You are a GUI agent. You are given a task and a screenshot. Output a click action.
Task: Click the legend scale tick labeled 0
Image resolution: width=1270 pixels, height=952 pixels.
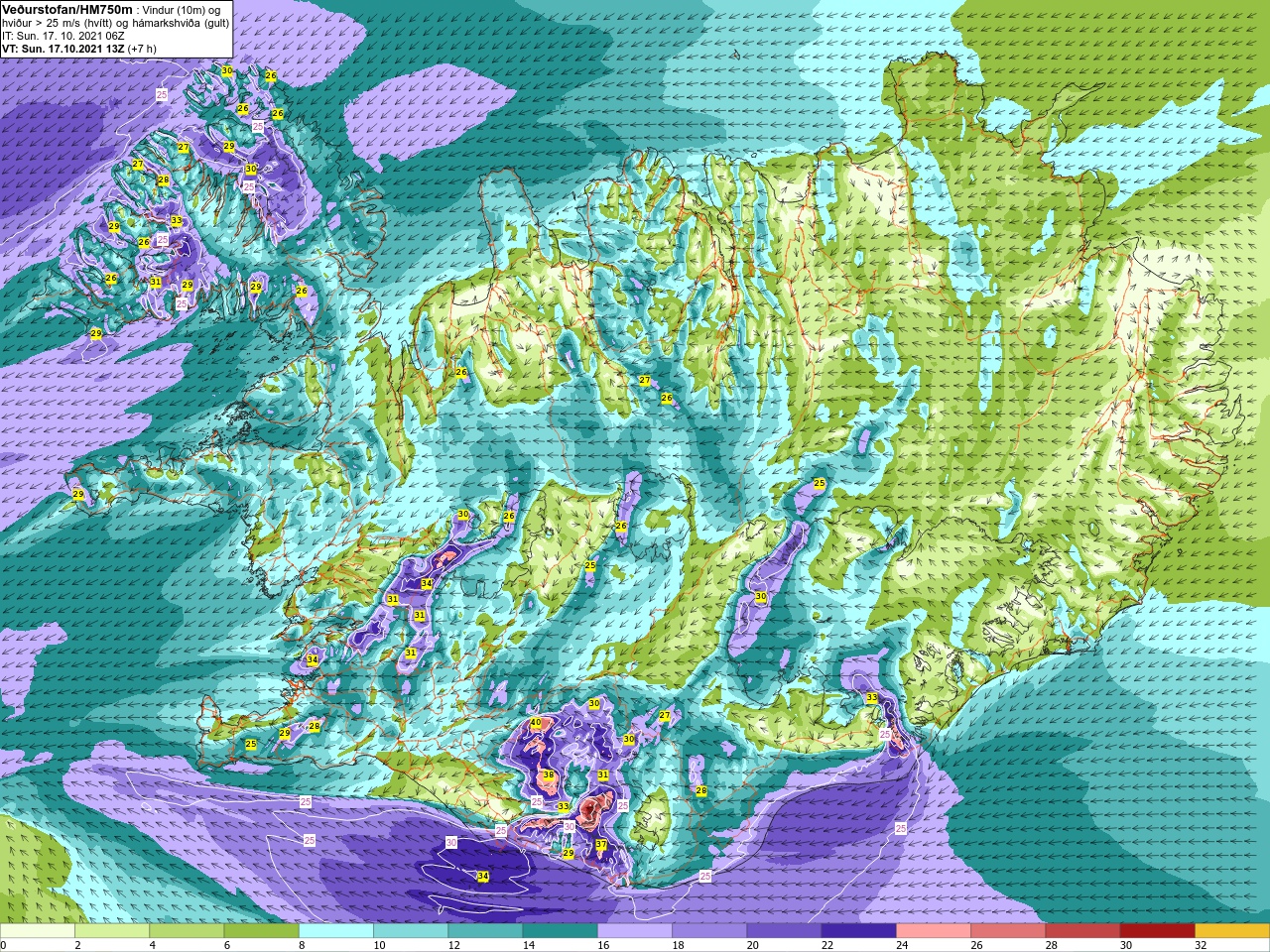(x=3, y=945)
